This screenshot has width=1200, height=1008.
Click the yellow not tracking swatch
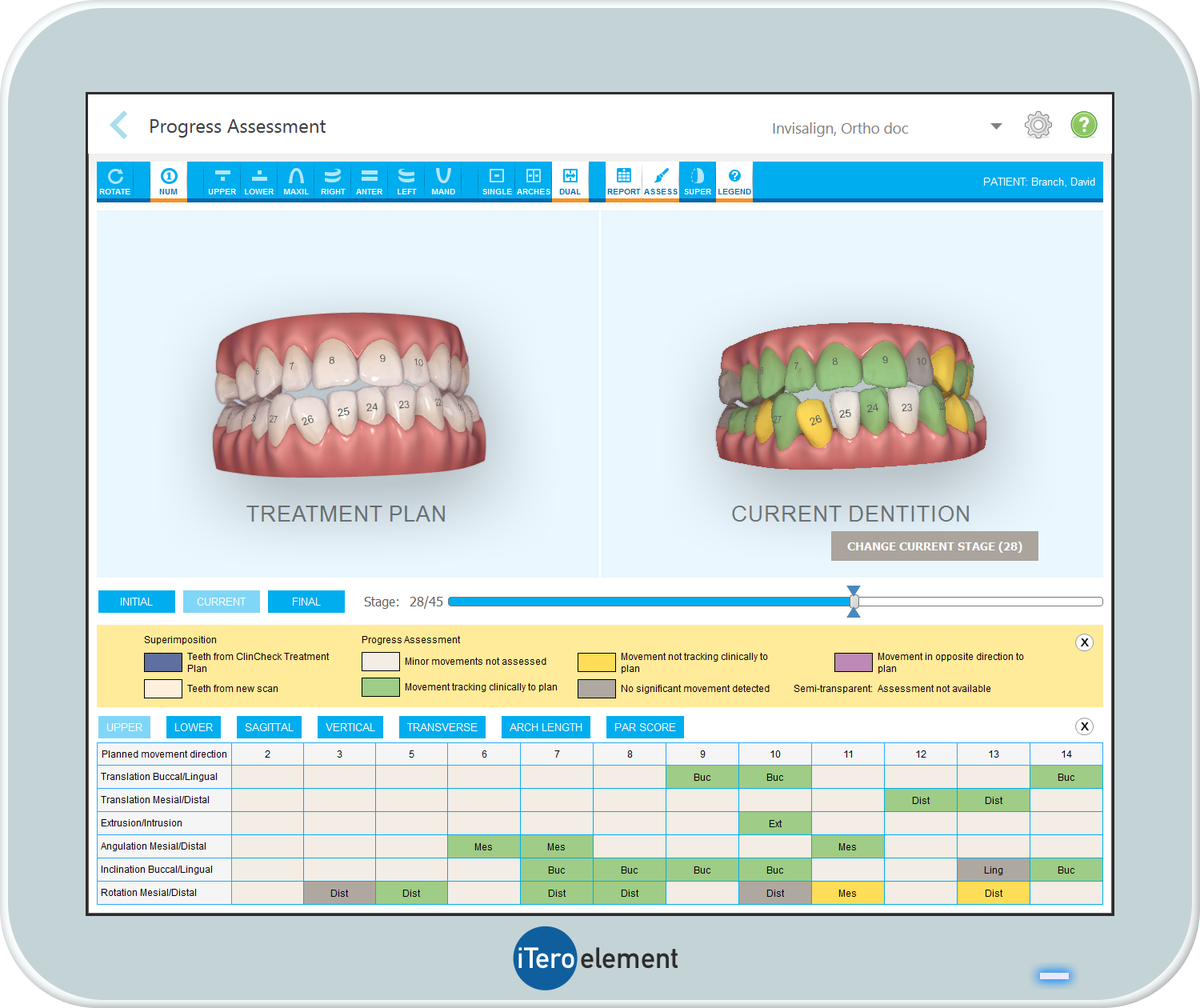click(x=597, y=662)
